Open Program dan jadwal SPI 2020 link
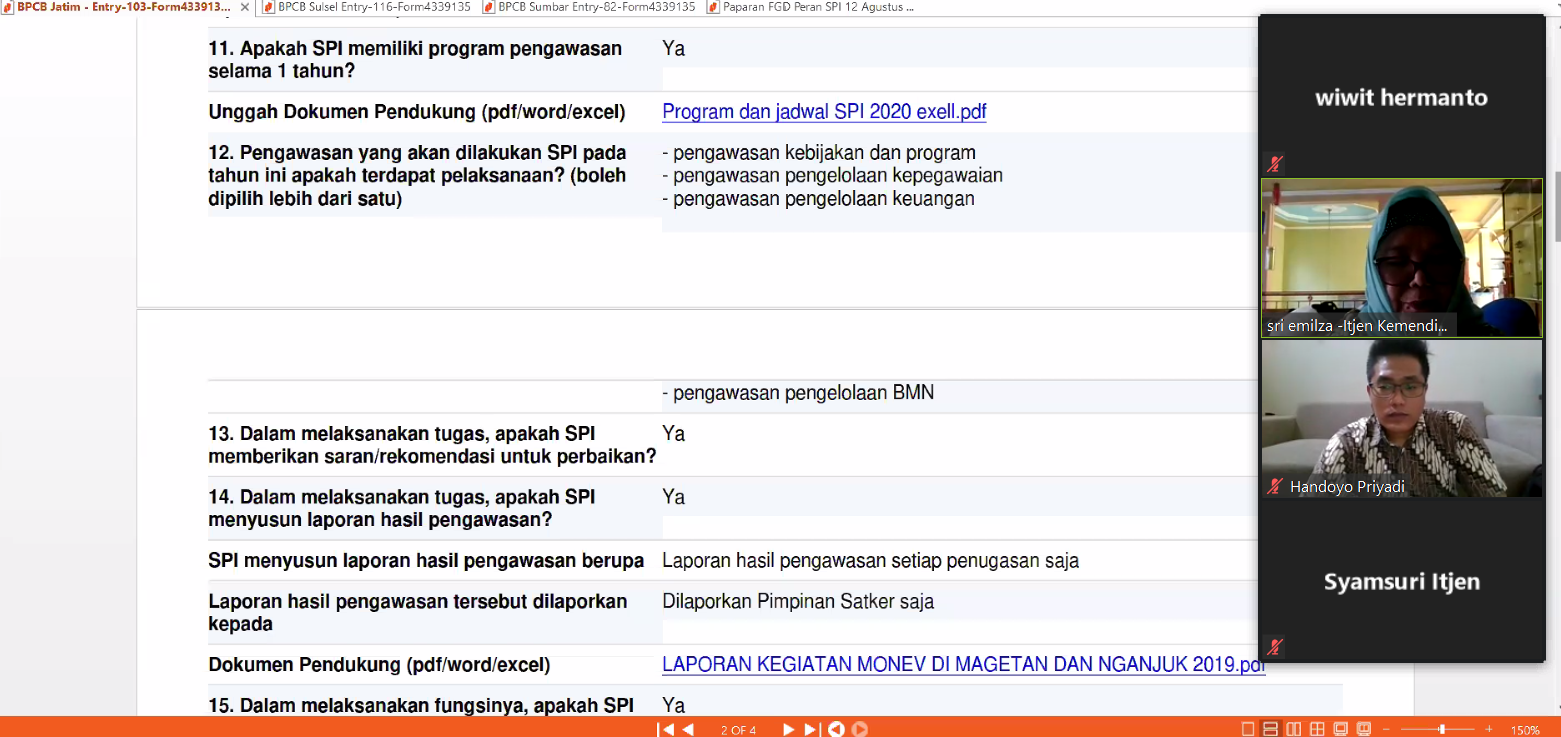The width and height of the screenshot is (1561, 737). [x=824, y=112]
